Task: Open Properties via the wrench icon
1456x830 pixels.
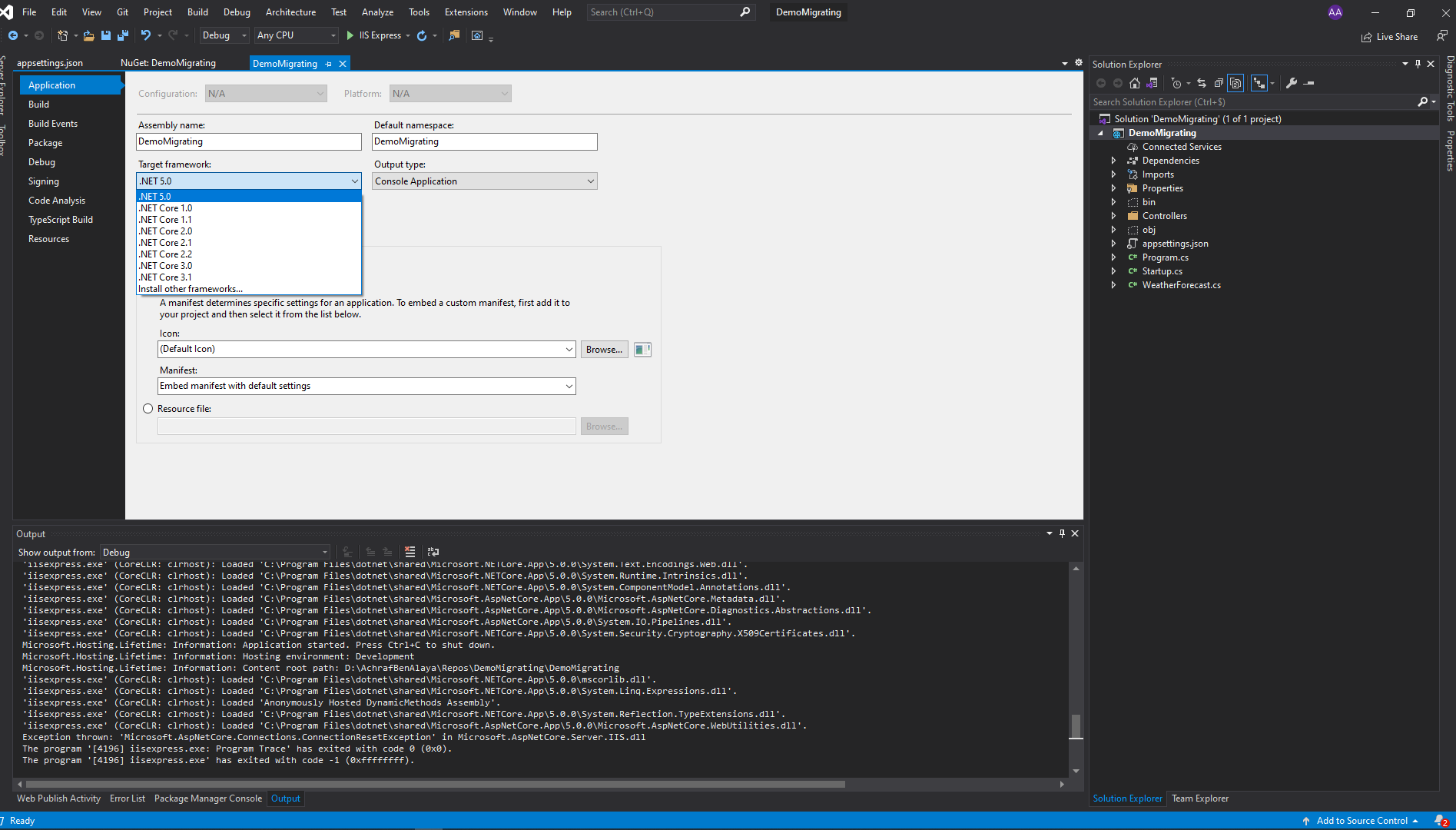Action: [1292, 83]
